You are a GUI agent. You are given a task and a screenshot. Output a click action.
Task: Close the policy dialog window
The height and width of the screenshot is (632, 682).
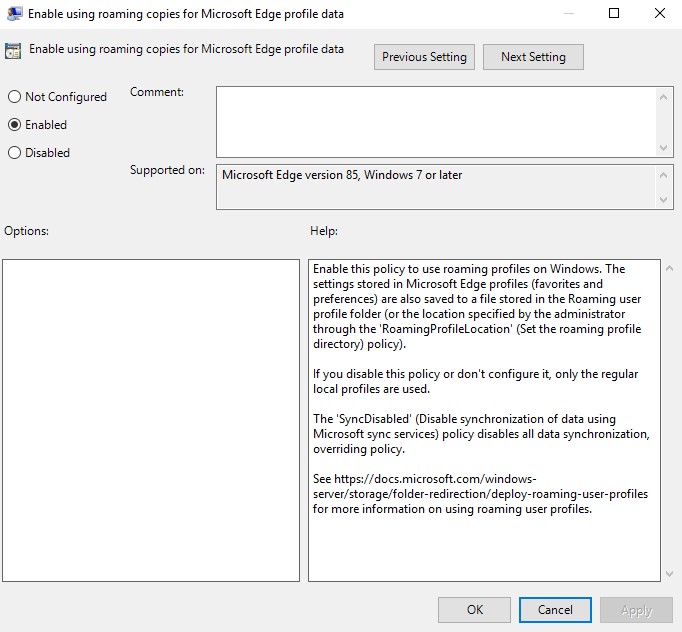tap(660, 13)
